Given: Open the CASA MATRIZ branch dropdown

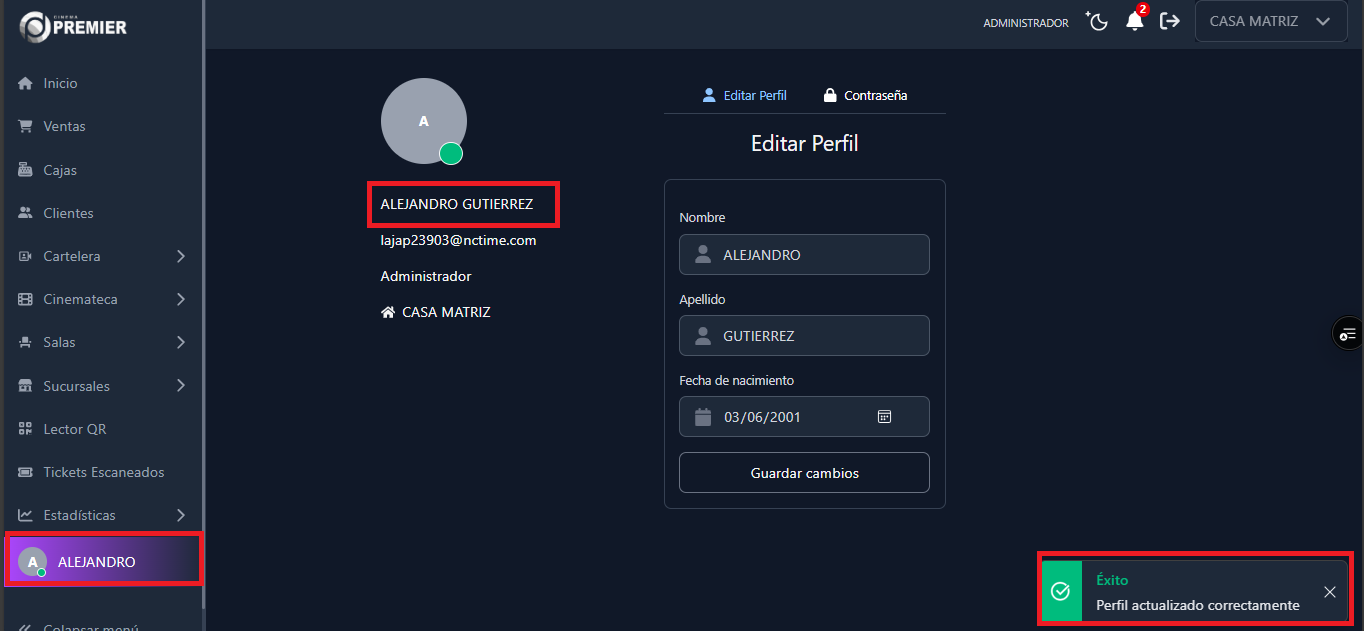Looking at the screenshot, I should click(1270, 21).
